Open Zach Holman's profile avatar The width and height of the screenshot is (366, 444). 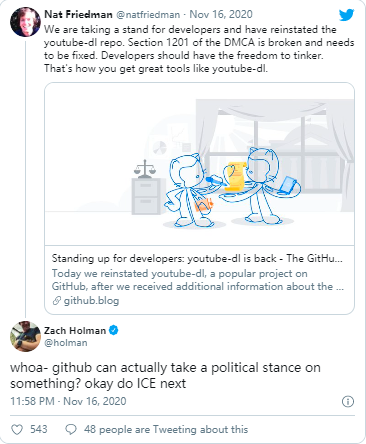coord(25,336)
